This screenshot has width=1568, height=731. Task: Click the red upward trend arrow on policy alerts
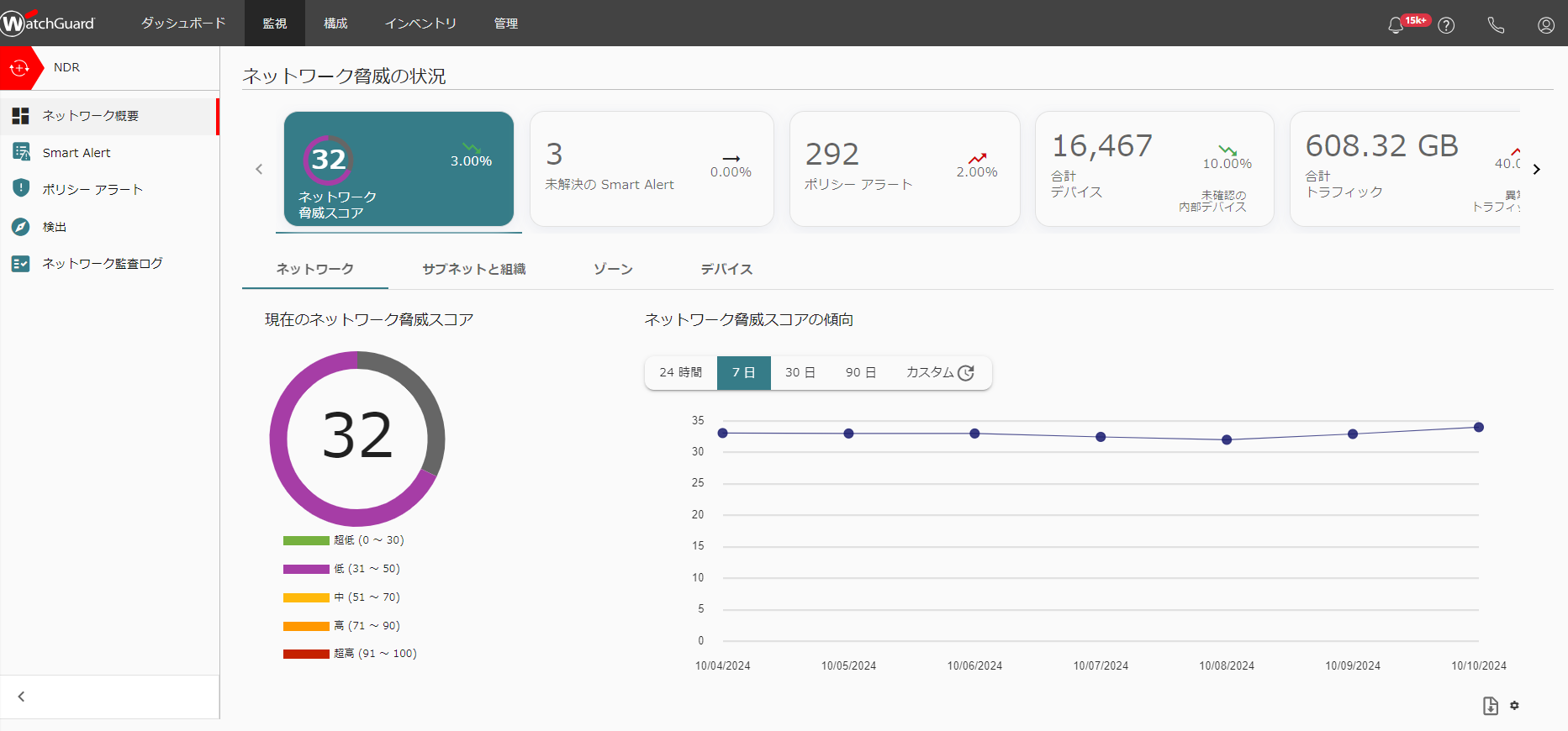[977, 158]
